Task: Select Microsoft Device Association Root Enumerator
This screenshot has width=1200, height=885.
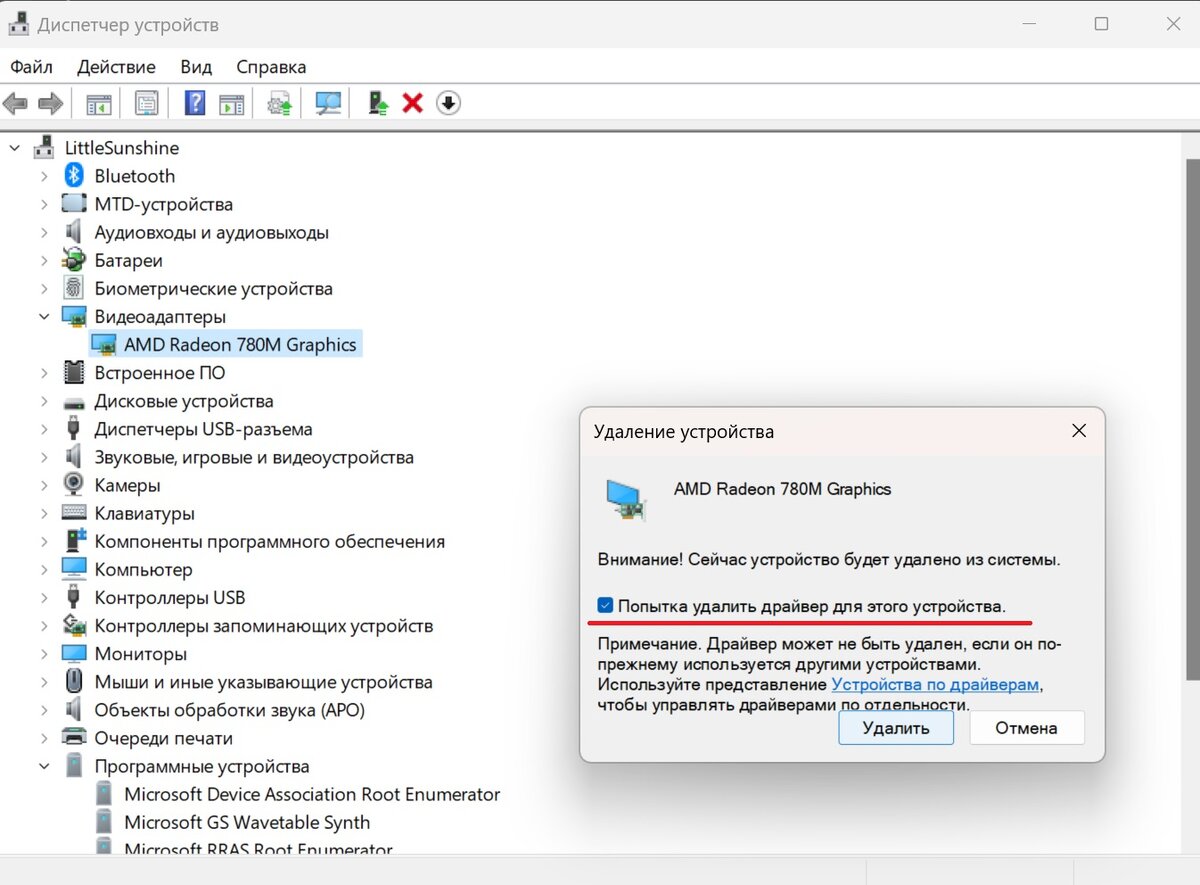Action: 312,794
